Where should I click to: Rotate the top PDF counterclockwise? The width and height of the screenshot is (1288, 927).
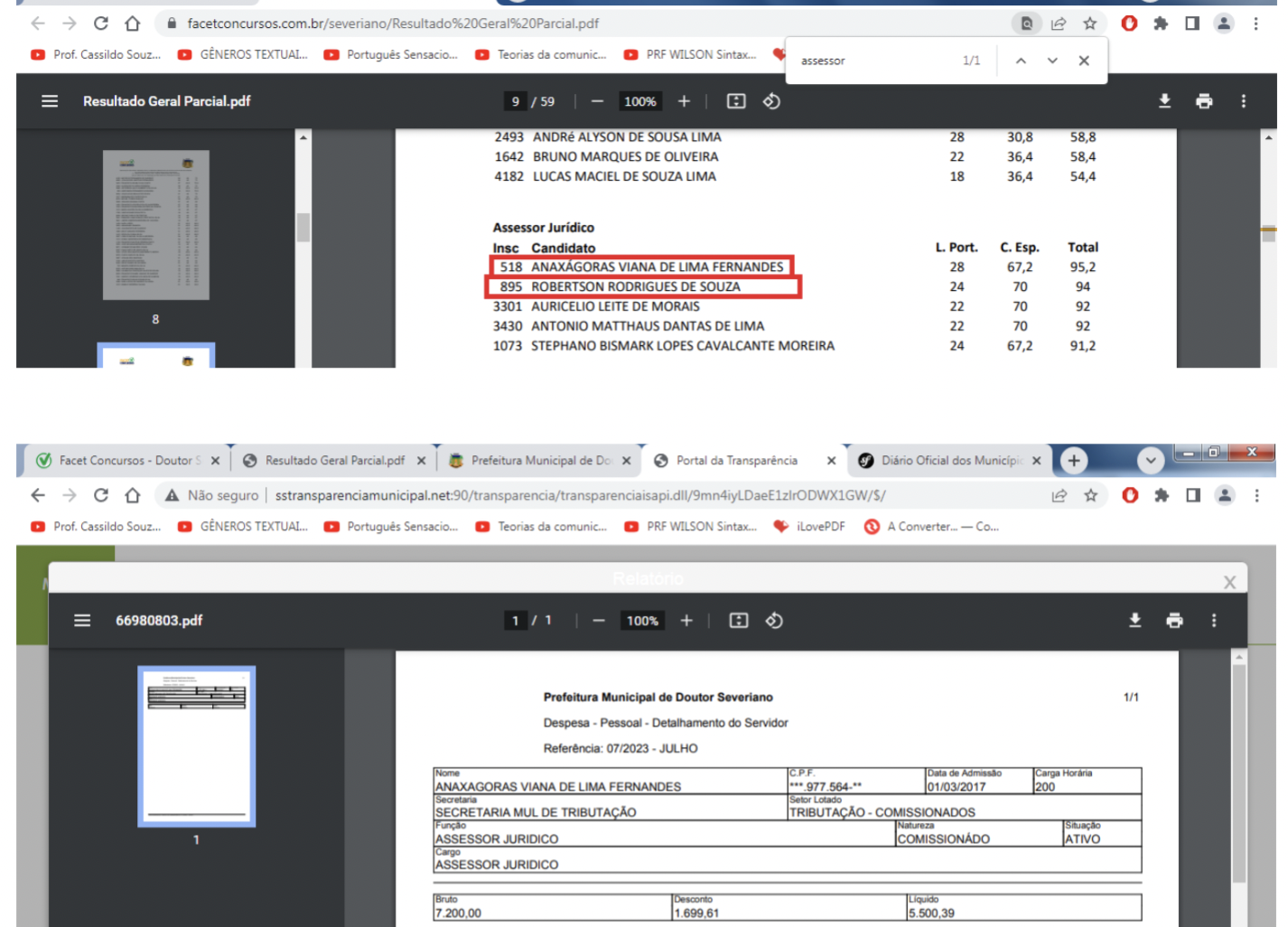pos(771,101)
